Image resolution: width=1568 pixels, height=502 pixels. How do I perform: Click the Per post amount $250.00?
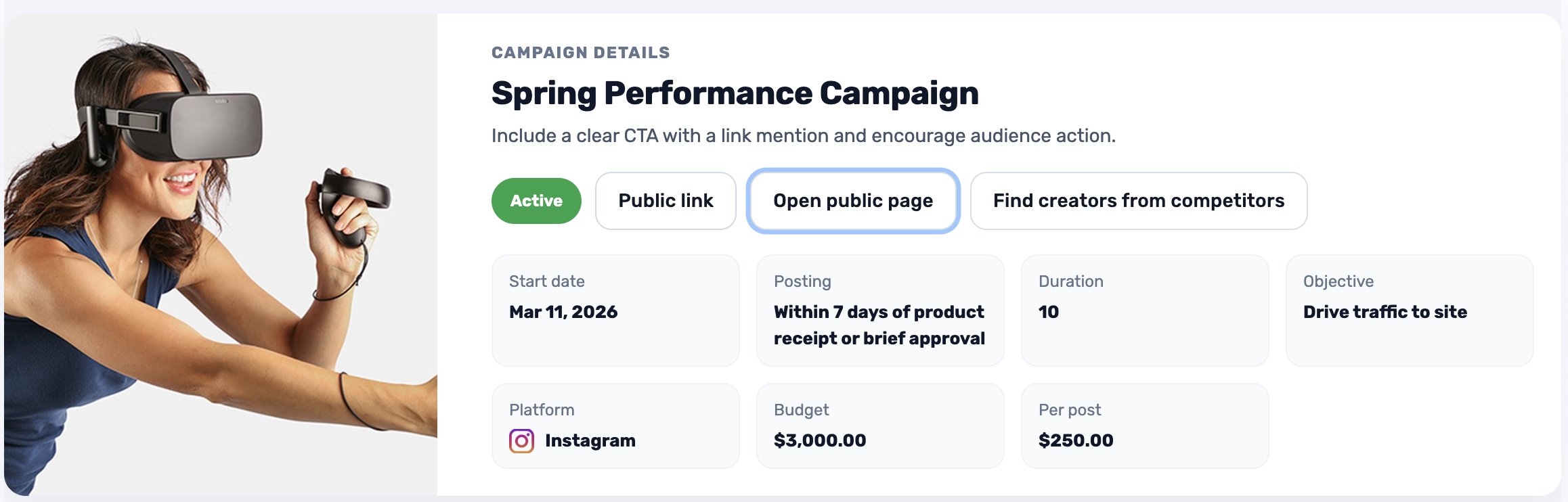pos(1076,440)
